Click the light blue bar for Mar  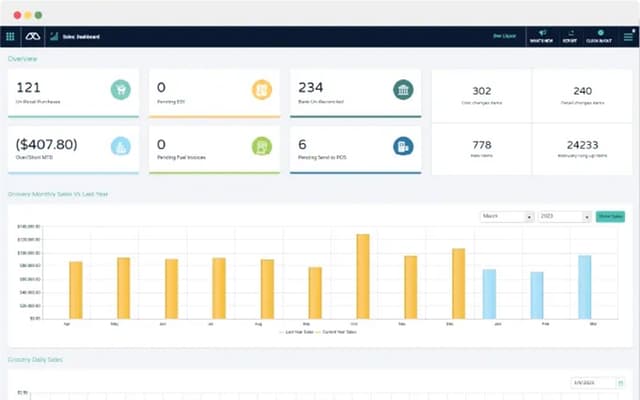pos(584,287)
